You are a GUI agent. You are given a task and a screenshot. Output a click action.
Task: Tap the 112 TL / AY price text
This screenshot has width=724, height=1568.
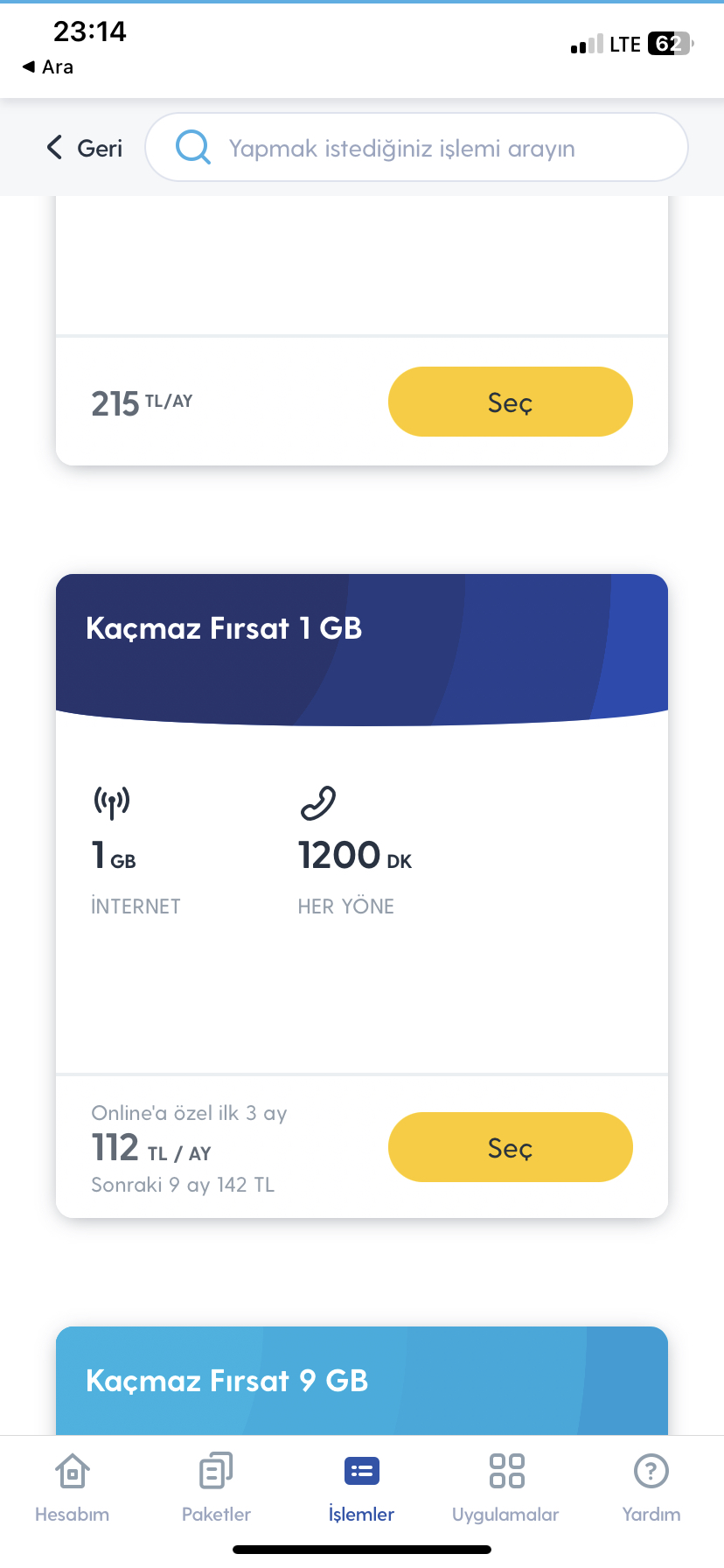click(x=151, y=1147)
